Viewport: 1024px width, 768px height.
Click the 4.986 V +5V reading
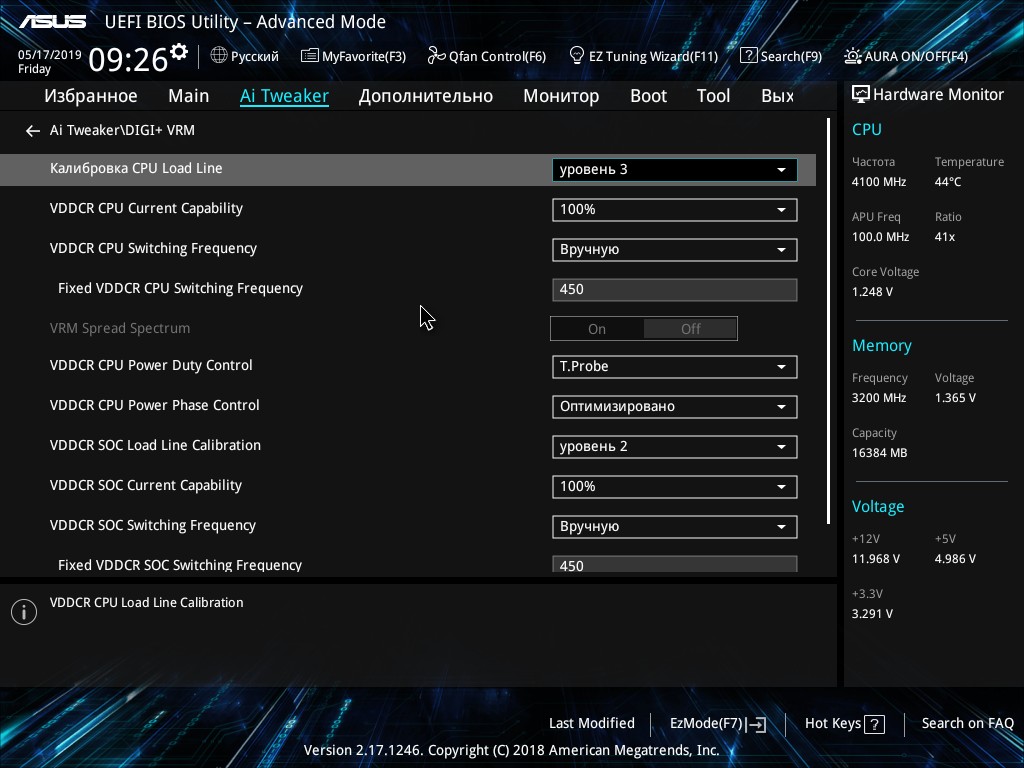(955, 559)
